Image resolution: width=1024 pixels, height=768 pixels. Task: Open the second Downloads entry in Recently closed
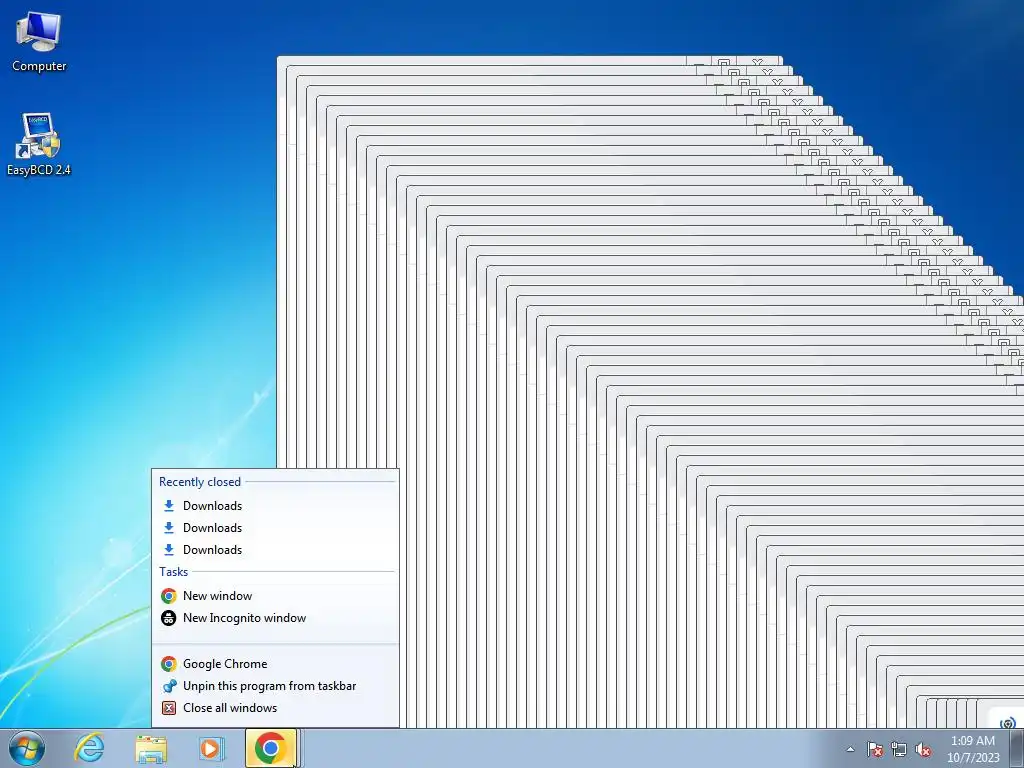coord(275,528)
